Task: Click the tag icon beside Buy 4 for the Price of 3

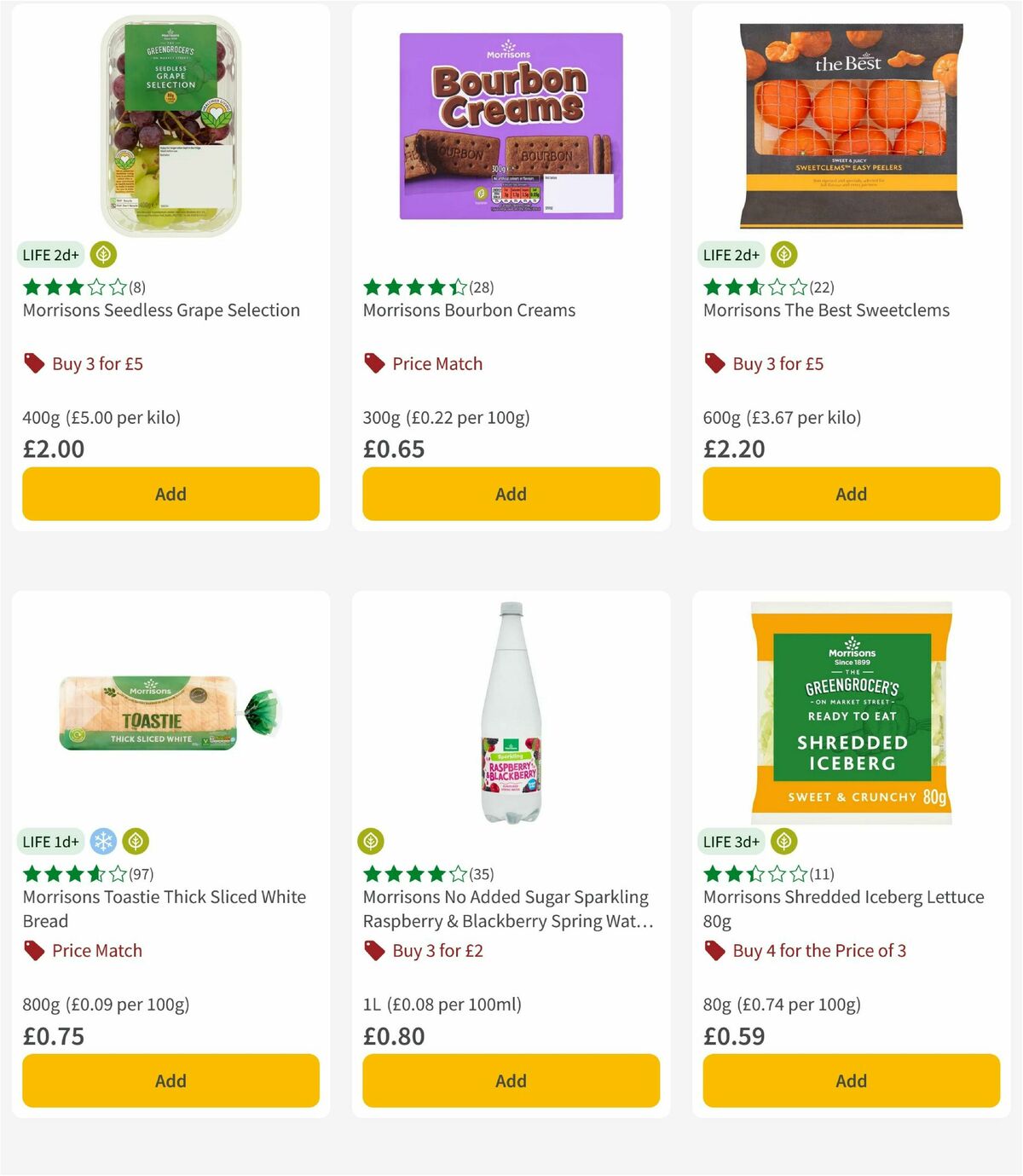Action: (x=713, y=950)
